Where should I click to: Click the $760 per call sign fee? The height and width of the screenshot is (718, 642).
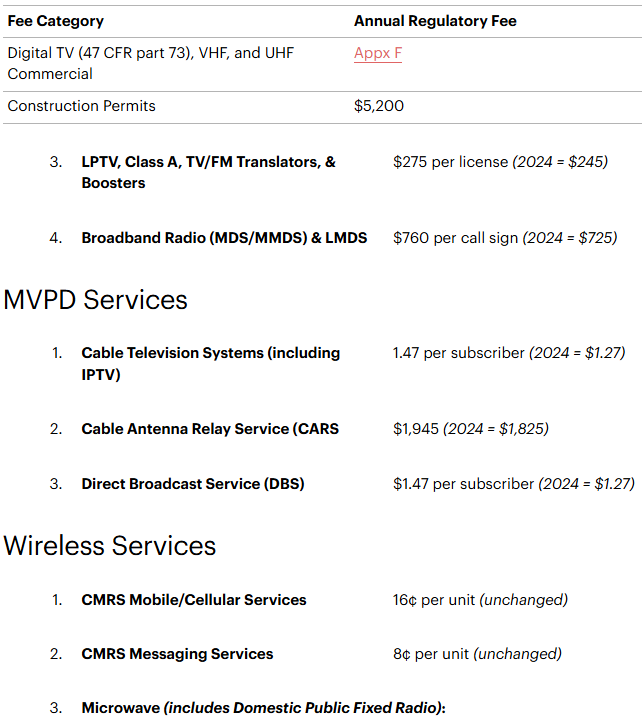(455, 238)
